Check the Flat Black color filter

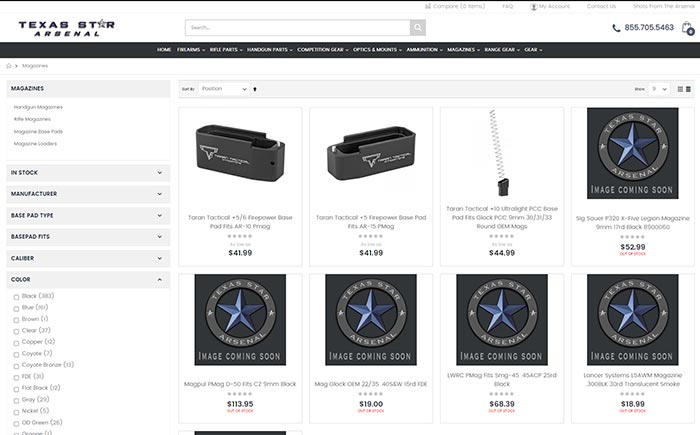pyautogui.click(x=17, y=389)
